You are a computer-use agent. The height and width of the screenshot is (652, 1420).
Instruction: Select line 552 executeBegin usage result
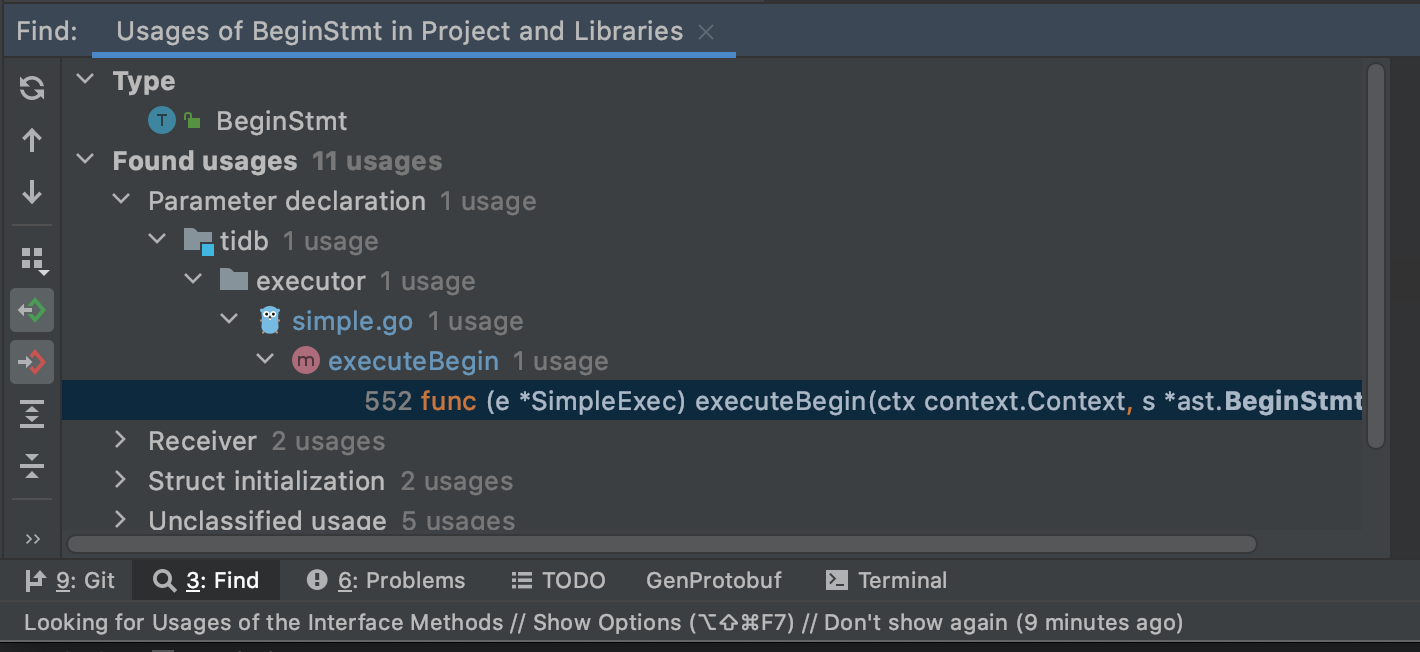click(712, 401)
